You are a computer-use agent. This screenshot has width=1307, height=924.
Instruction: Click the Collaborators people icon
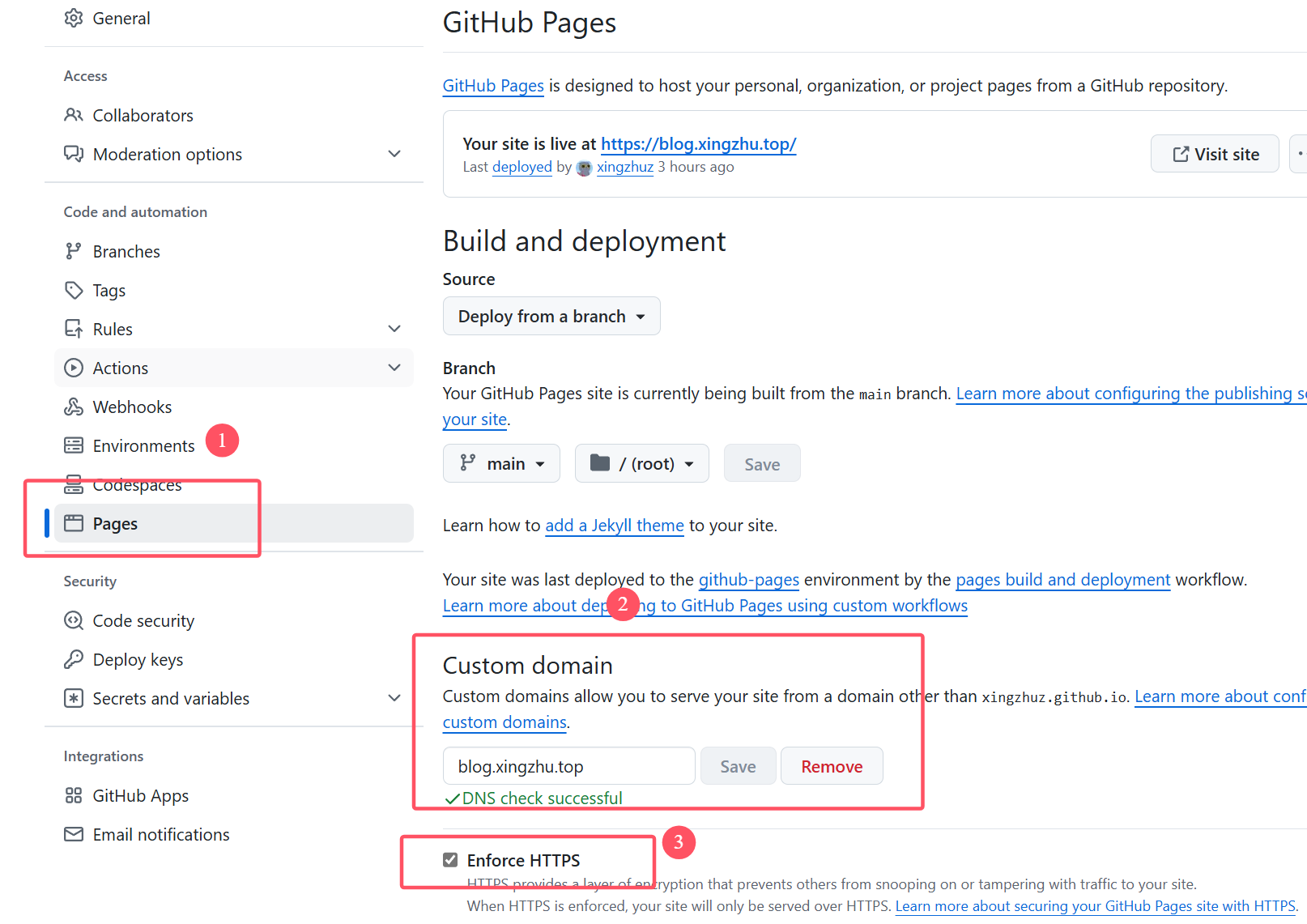coord(74,115)
